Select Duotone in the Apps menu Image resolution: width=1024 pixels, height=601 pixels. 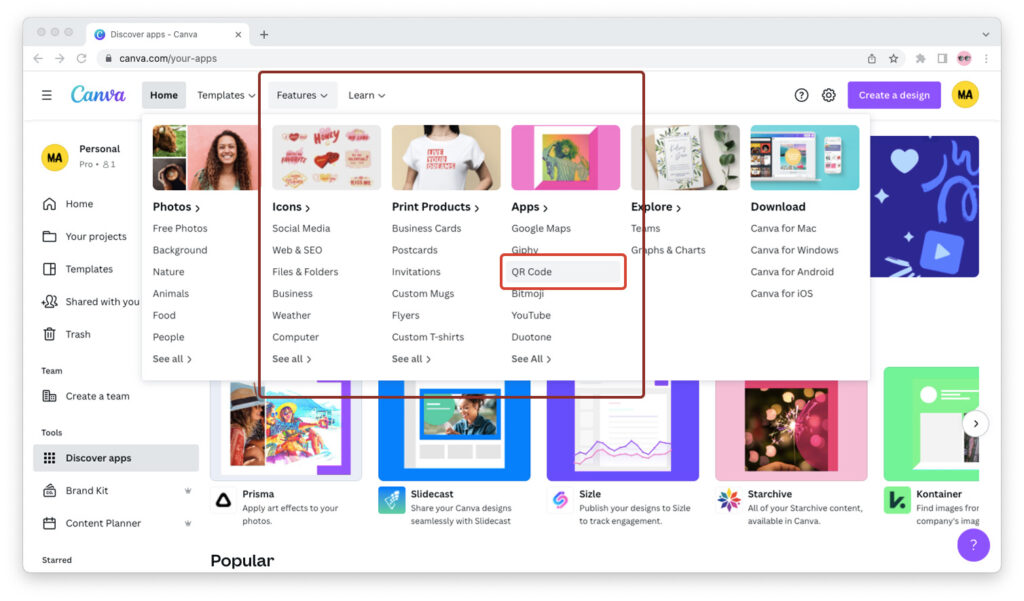point(531,337)
